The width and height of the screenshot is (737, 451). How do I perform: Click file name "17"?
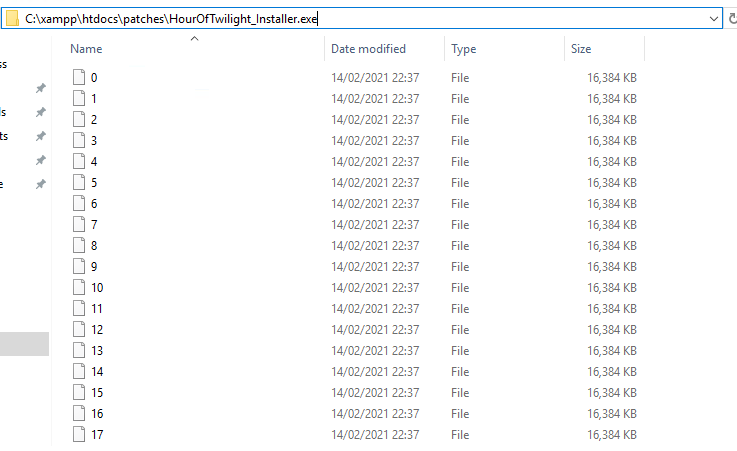[97, 435]
